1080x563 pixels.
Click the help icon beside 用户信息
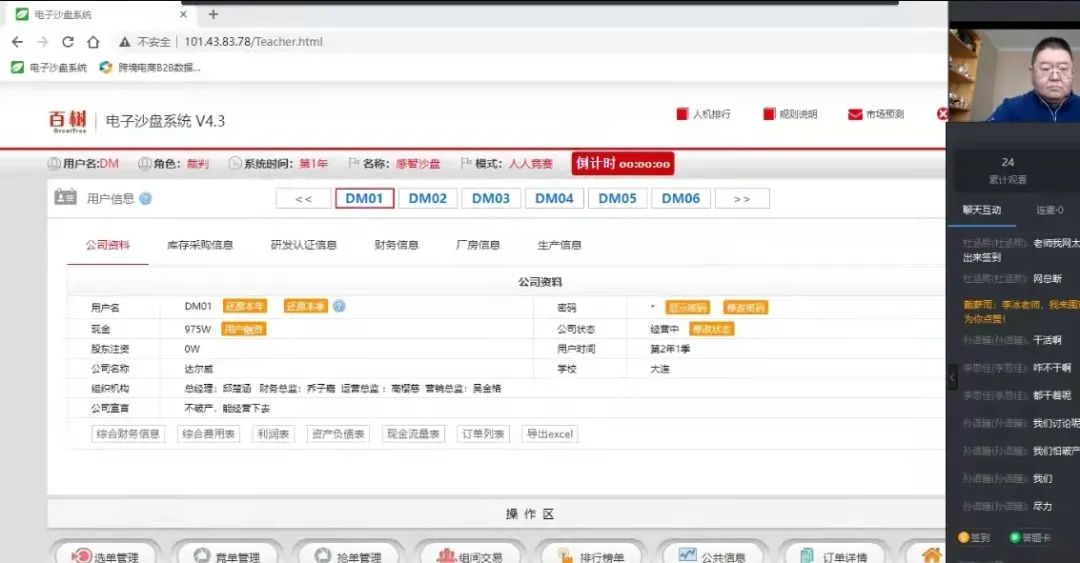point(146,199)
